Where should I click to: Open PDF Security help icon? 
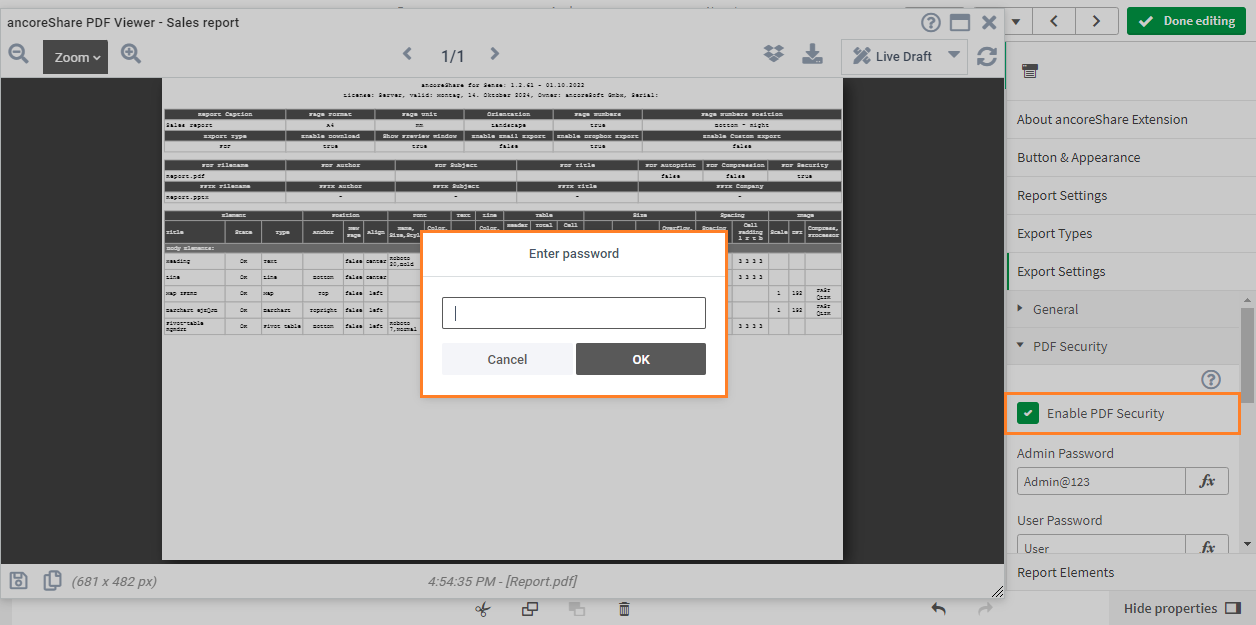1211,379
